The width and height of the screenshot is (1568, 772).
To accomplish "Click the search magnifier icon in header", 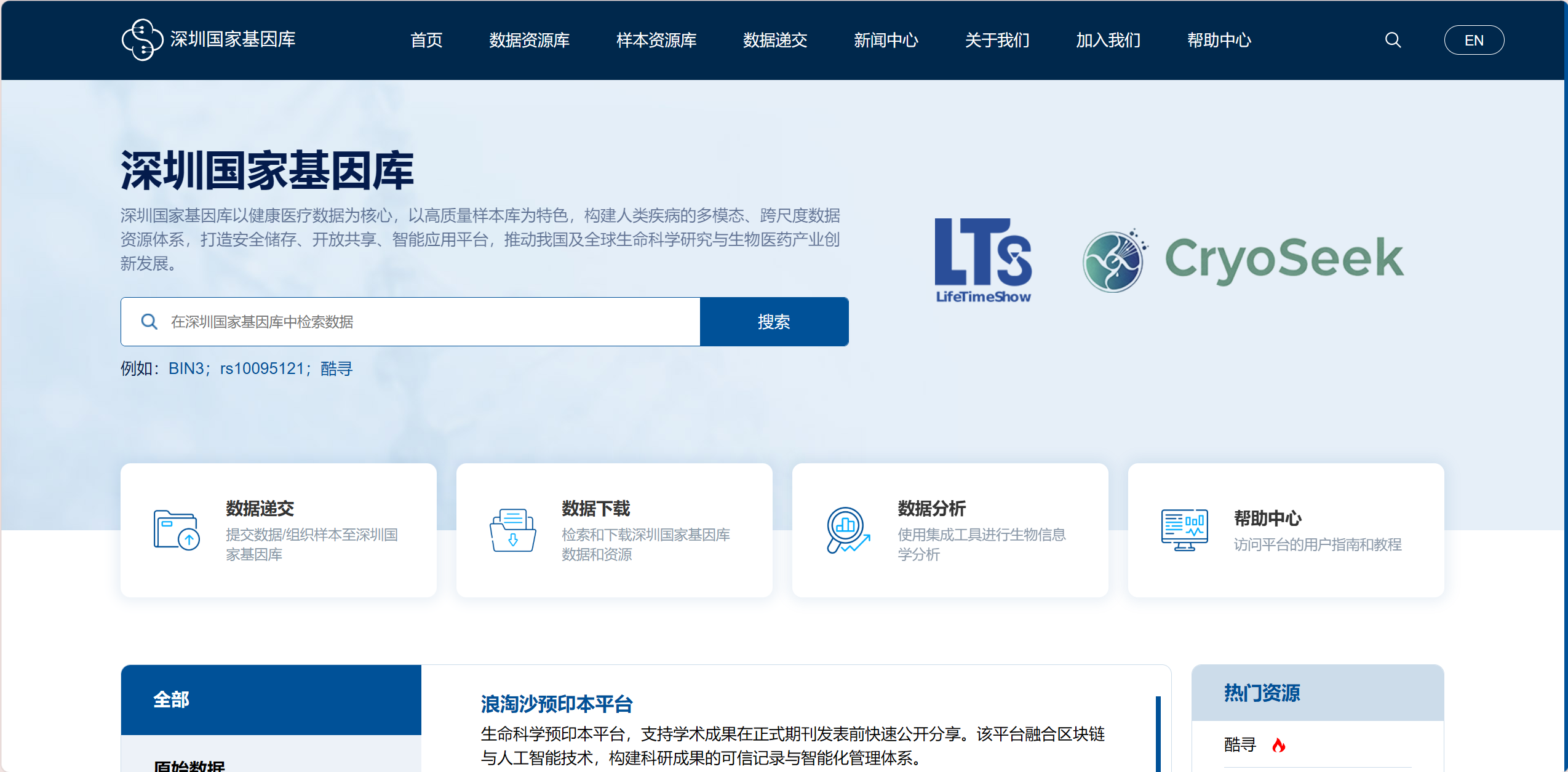I will (x=1393, y=40).
